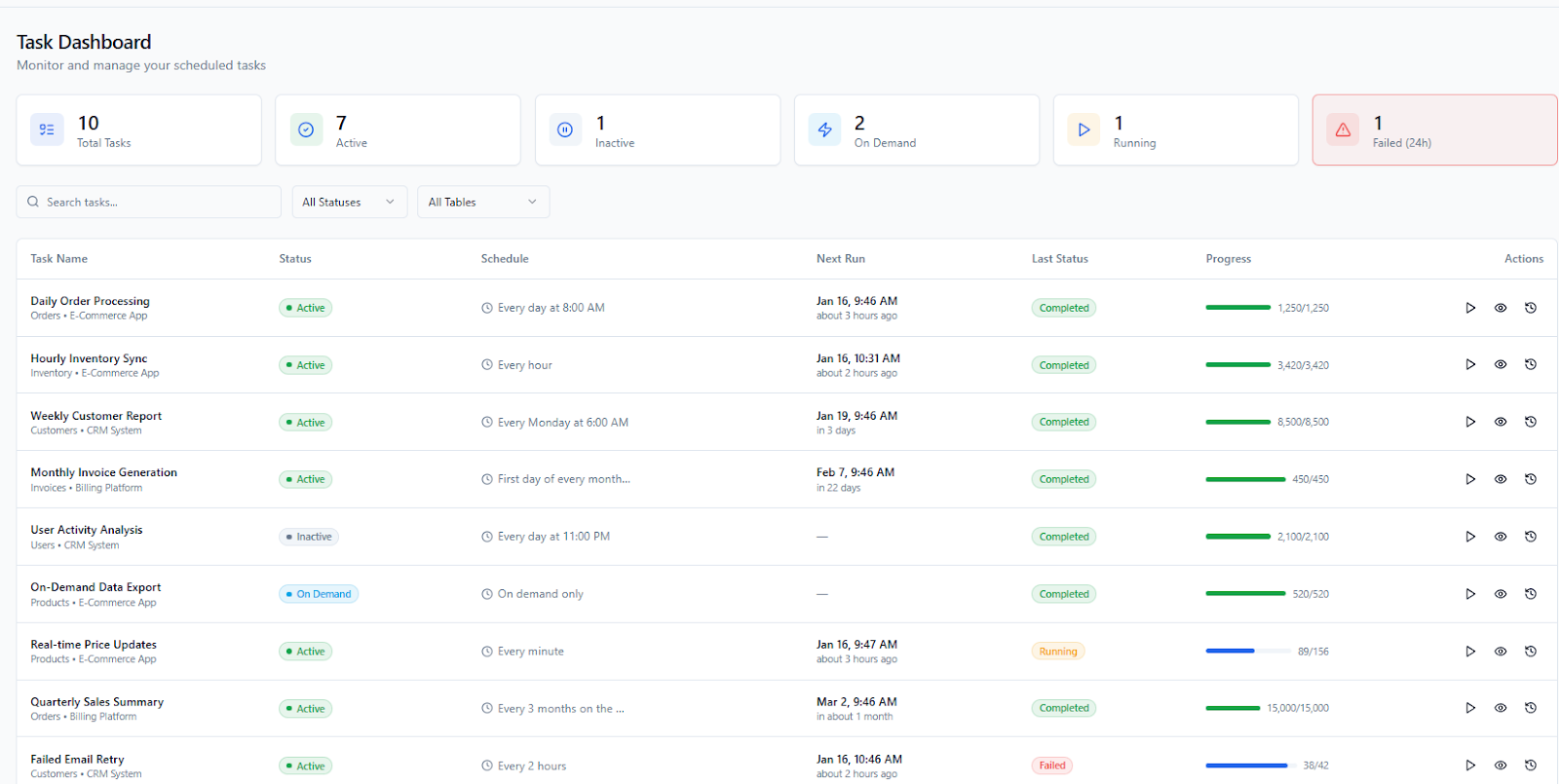
Task: Run the Daily Order Processing task
Action: pyautogui.click(x=1470, y=308)
